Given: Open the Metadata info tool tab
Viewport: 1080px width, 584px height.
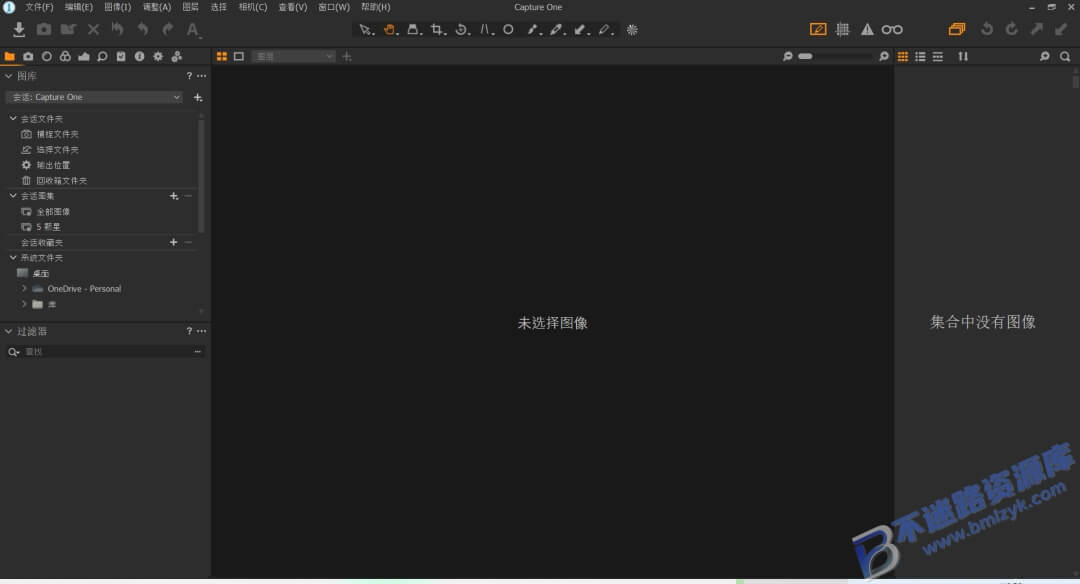Looking at the screenshot, I should click(140, 56).
